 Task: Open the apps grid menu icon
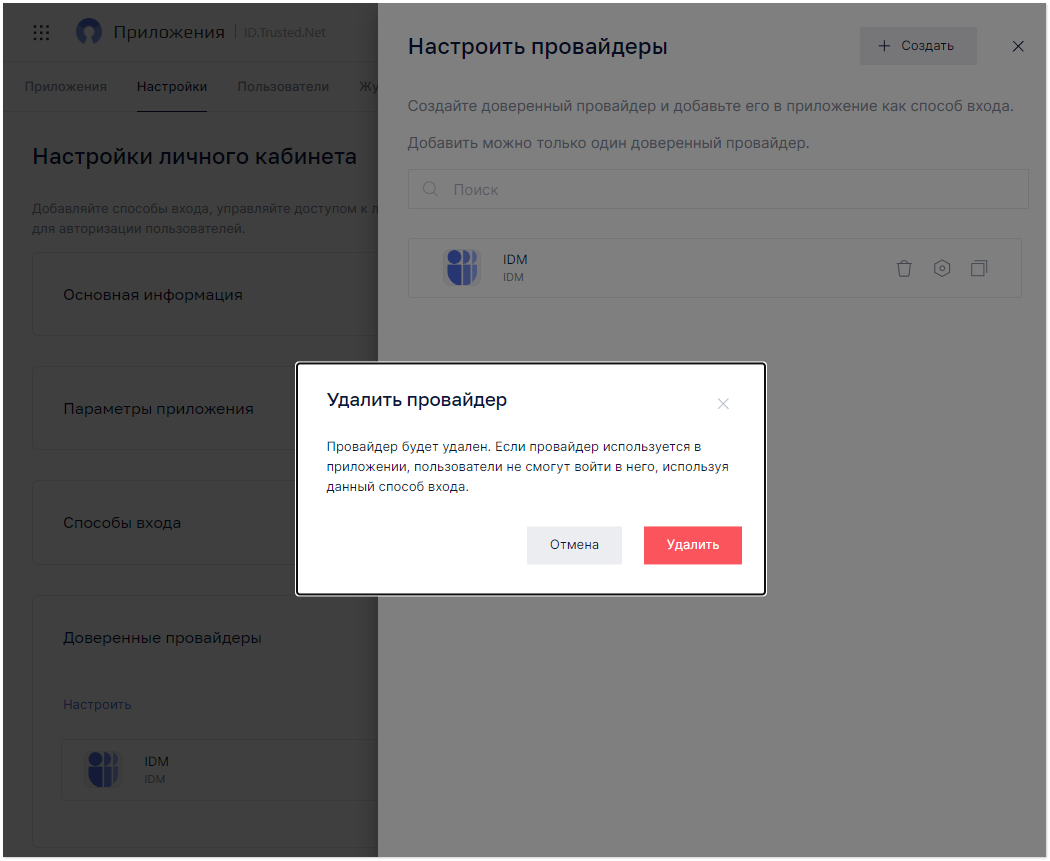42,32
